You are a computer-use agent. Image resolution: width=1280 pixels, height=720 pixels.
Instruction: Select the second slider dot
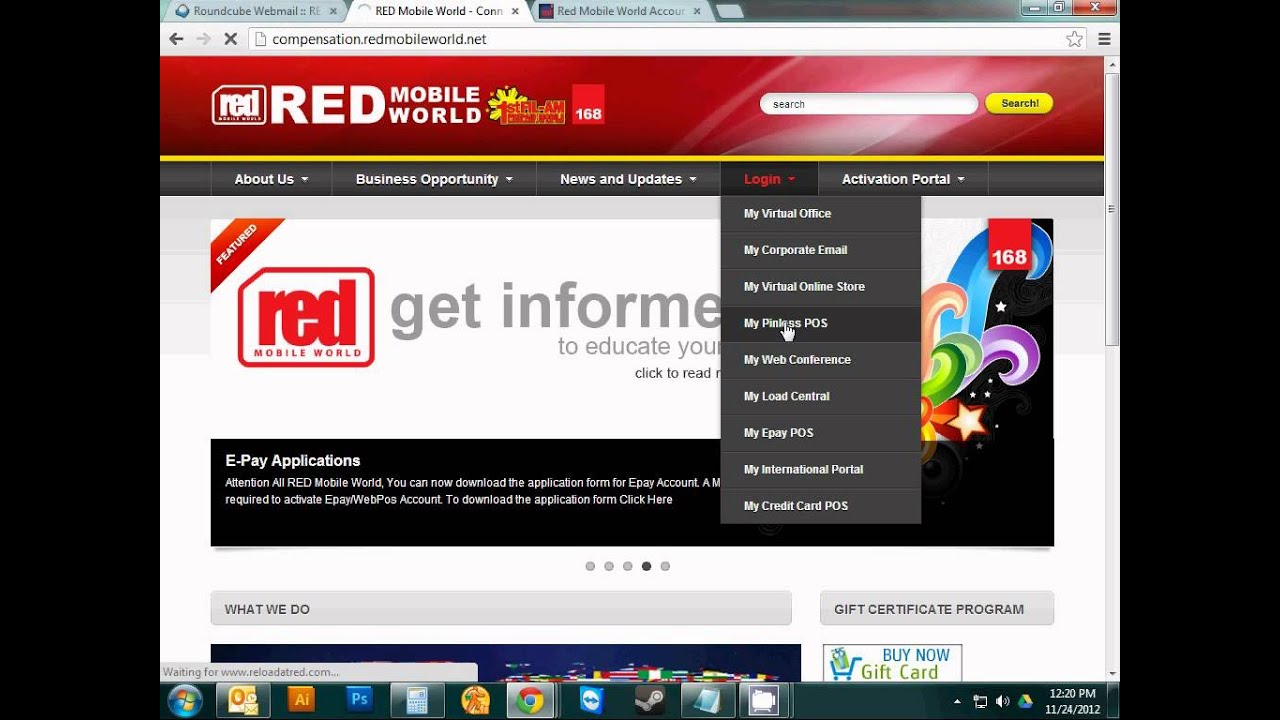tap(609, 566)
